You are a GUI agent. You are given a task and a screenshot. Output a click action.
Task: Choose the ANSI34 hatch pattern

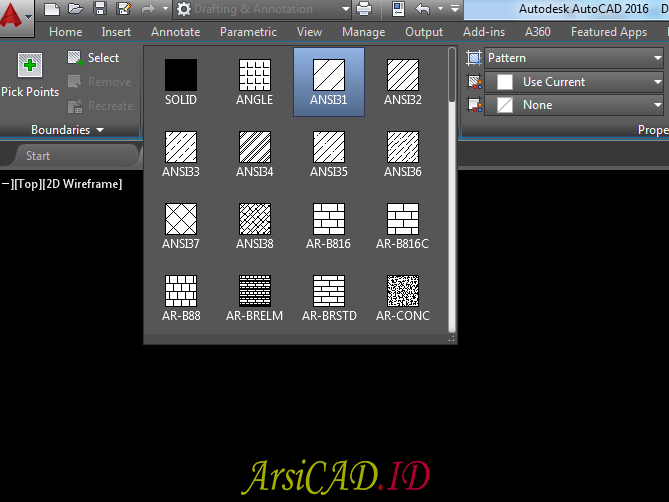(255, 154)
